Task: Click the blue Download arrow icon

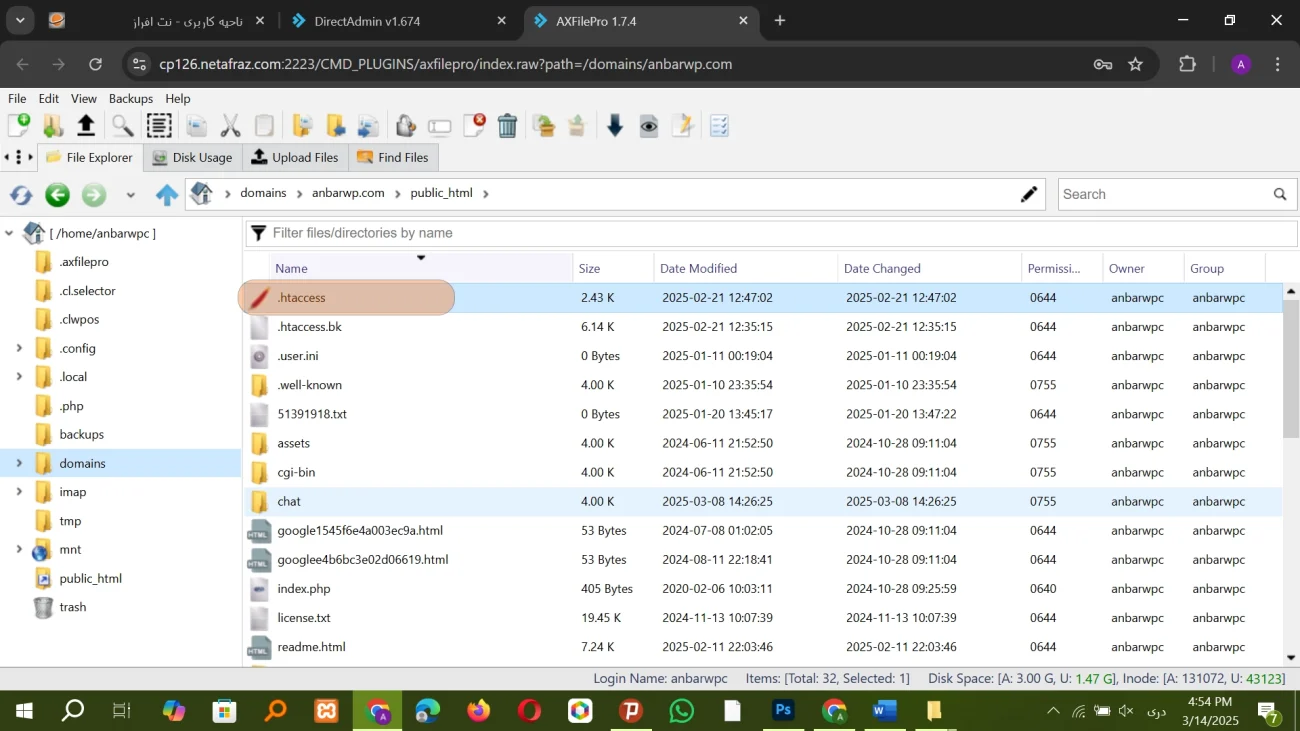Action: tap(613, 125)
